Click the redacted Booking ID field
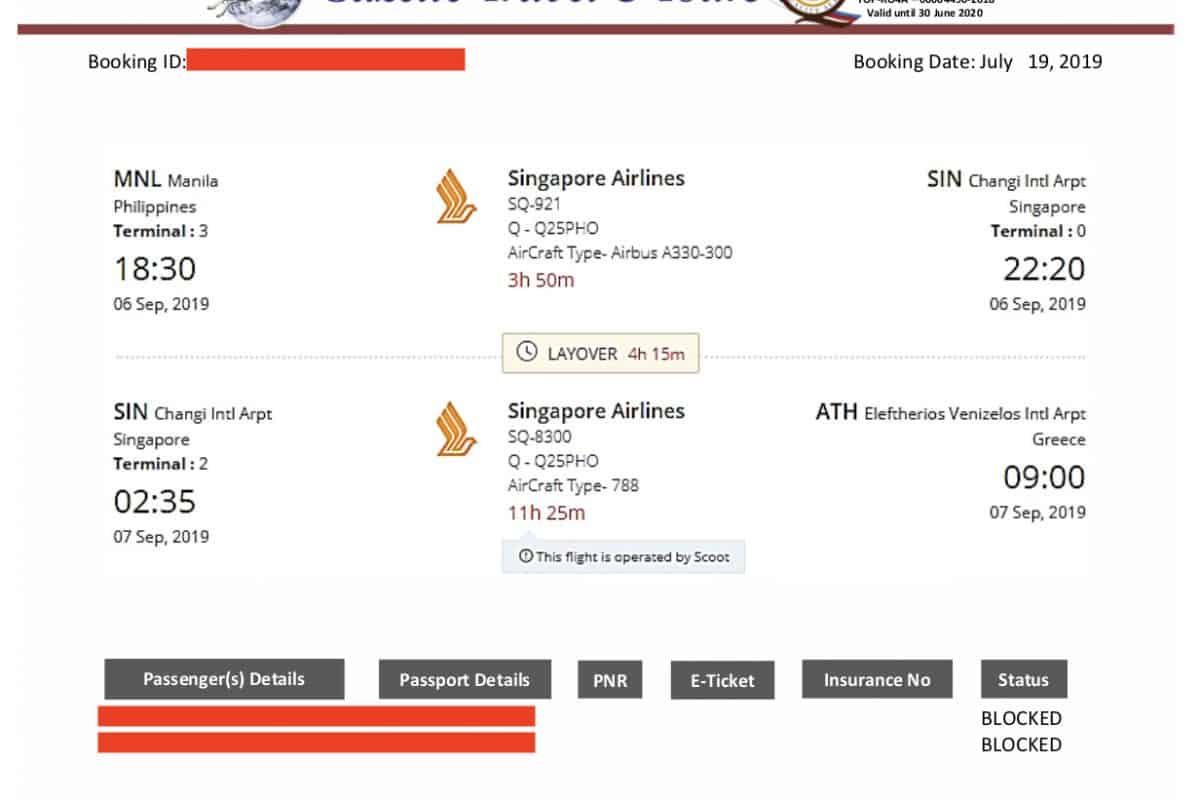 (325, 60)
